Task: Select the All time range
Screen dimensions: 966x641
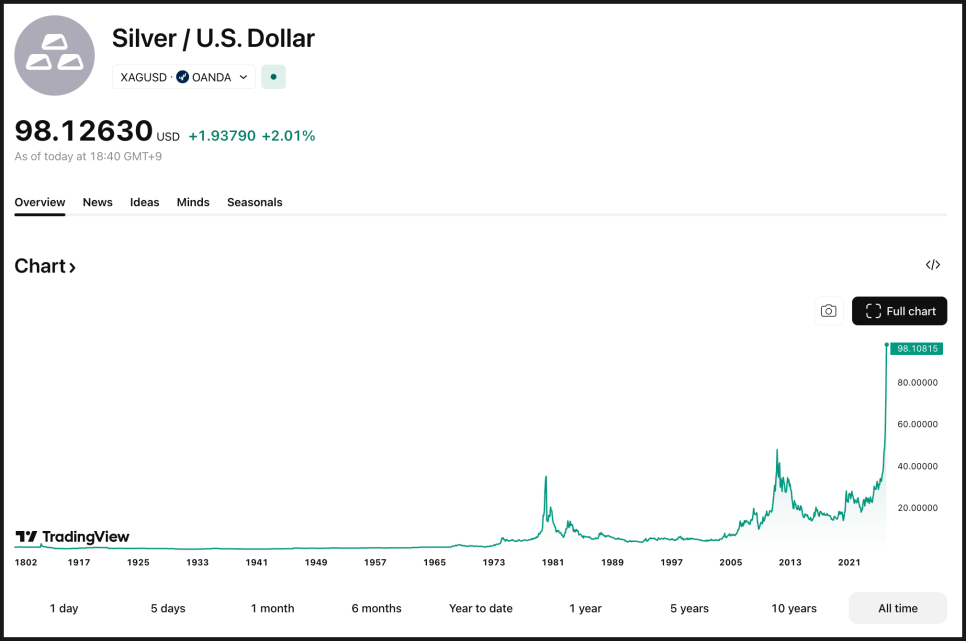Action: (898, 608)
